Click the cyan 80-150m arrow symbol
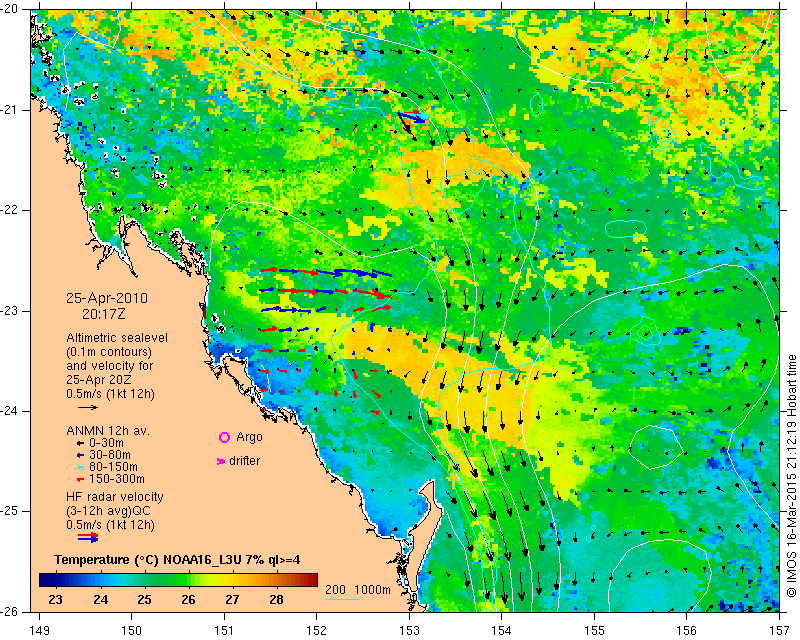The image size is (800, 640). point(80,467)
